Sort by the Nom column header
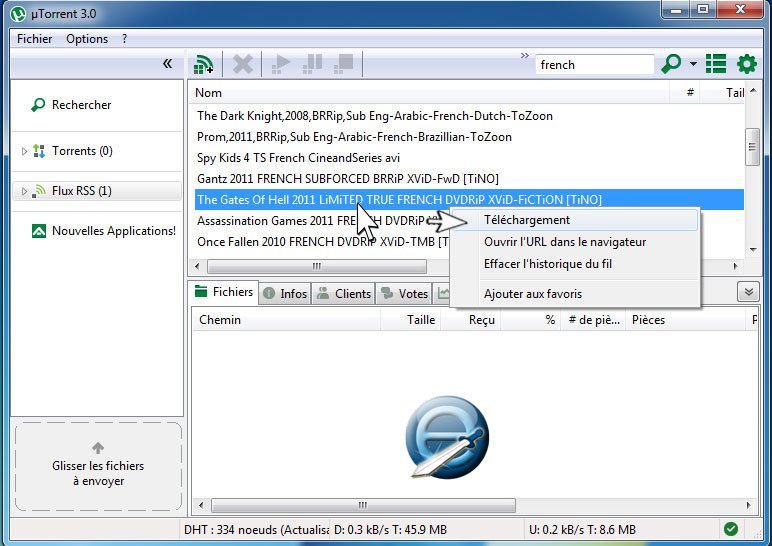Image resolution: width=772 pixels, height=546 pixels. 428,93
